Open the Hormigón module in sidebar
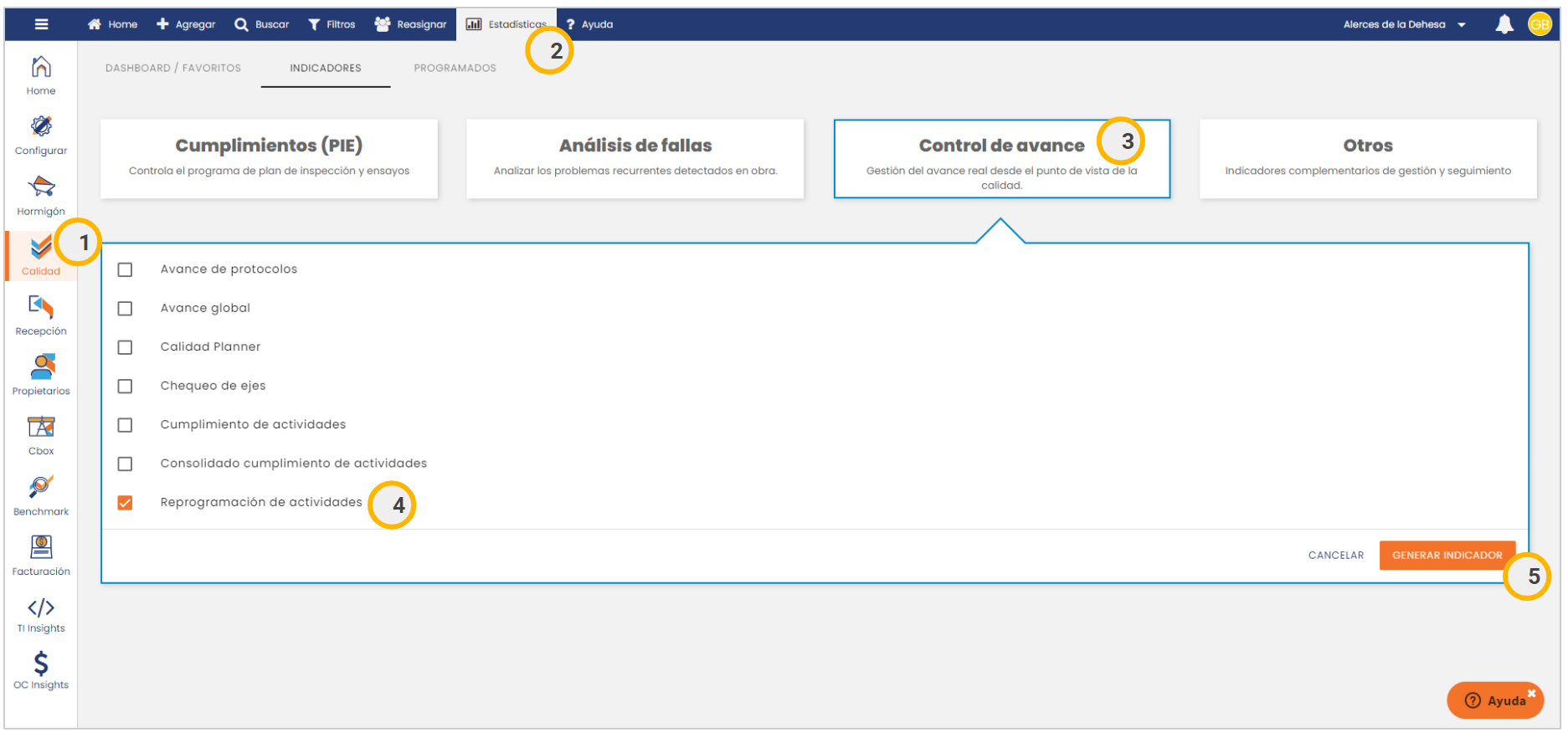This screenshot has width=1568, height=738. [x=41, y=187]
